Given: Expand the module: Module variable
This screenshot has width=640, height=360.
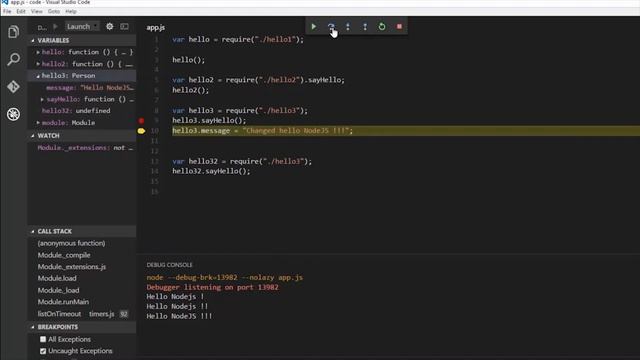Looking at the screenshot, I should (38, 122).
